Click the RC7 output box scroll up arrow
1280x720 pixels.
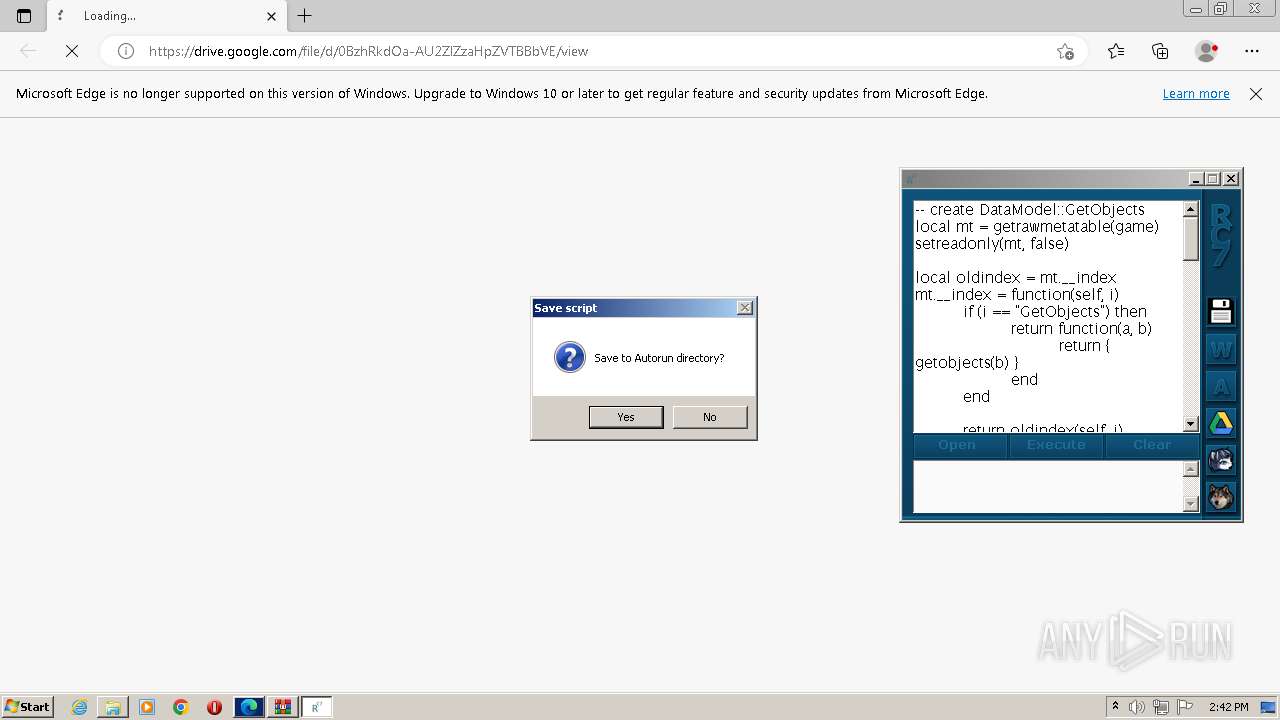(x=1190, y=469)
